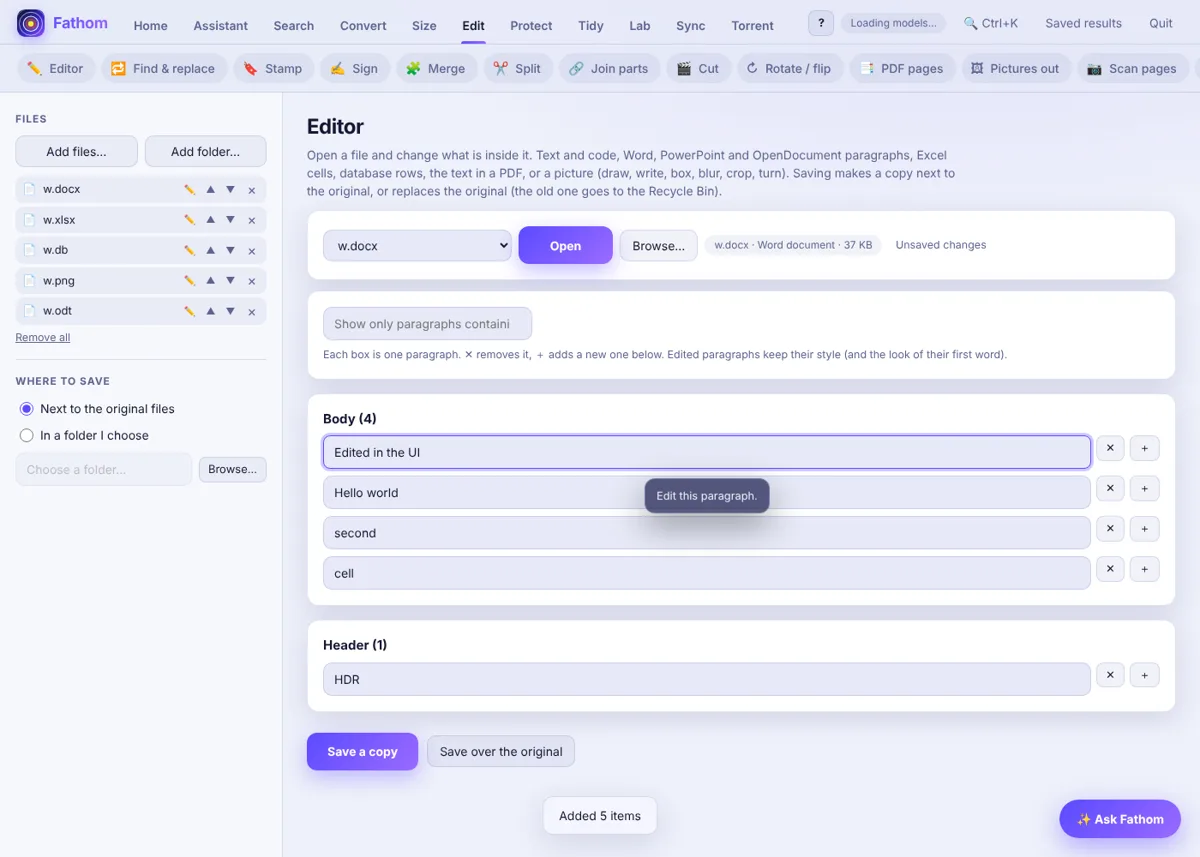The width and height of the screenshot is (1200, 857).
Task: Move w.db down in file list
Action: pos(231,250)
